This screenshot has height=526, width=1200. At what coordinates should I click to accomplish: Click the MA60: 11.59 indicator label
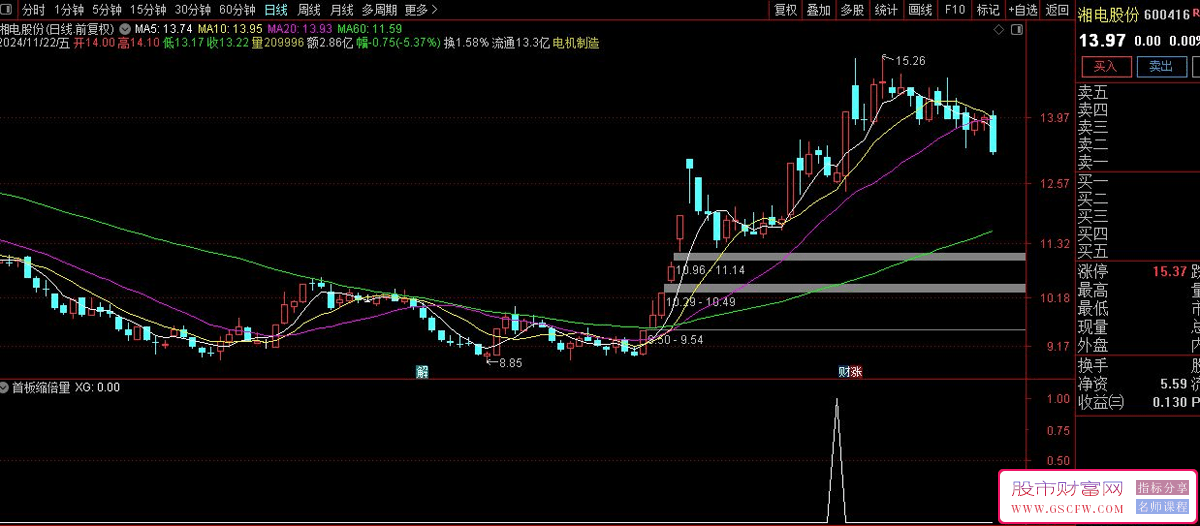click(x=372, y=28)
